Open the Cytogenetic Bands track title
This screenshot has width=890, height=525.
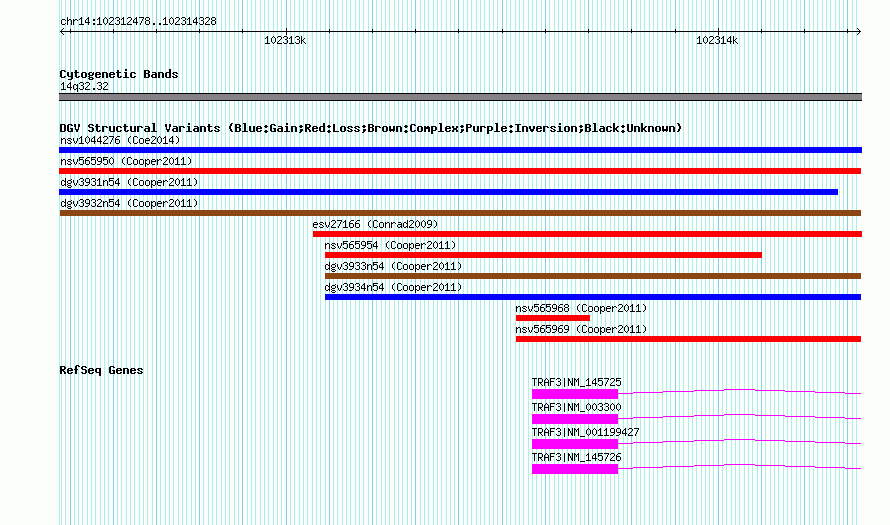(119, 74)
